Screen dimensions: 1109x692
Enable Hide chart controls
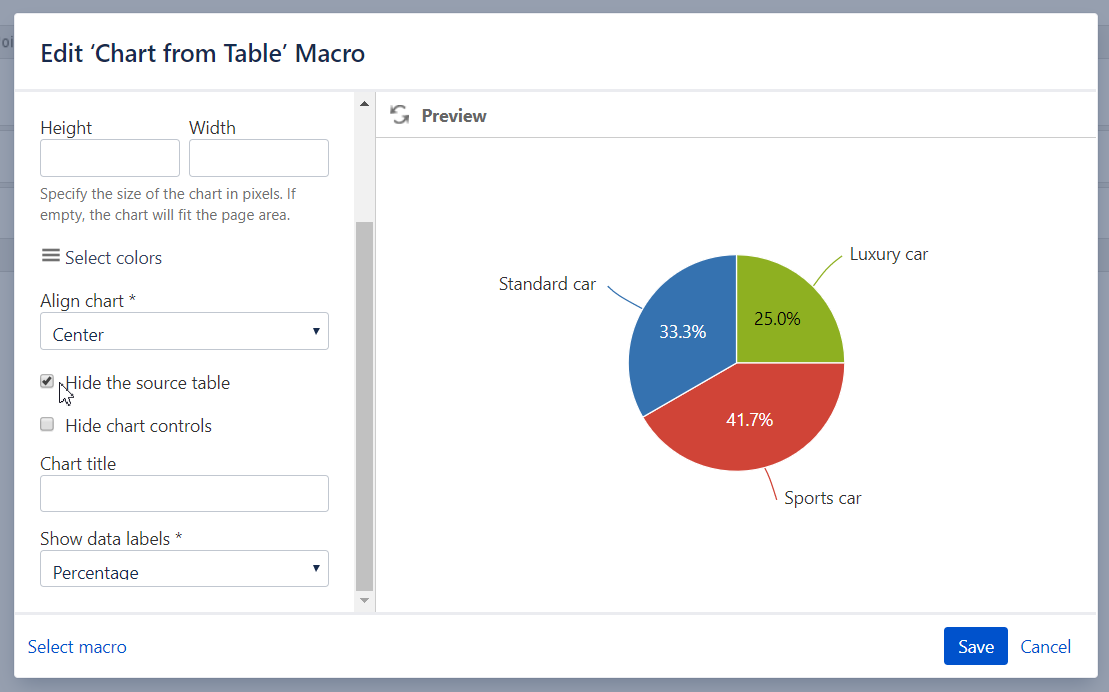click(x=47, y=424)
